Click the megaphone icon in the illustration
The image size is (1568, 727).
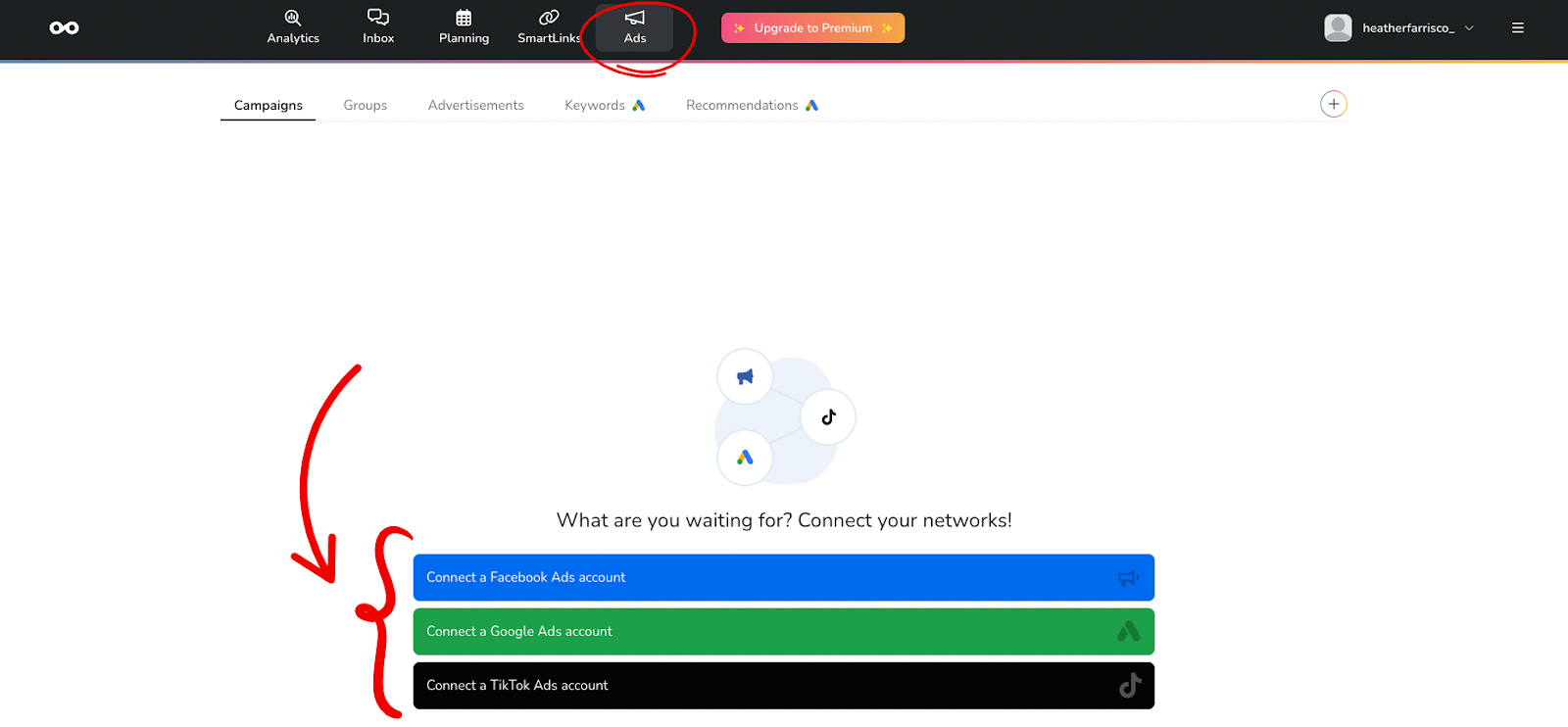(x=745, y=376)
